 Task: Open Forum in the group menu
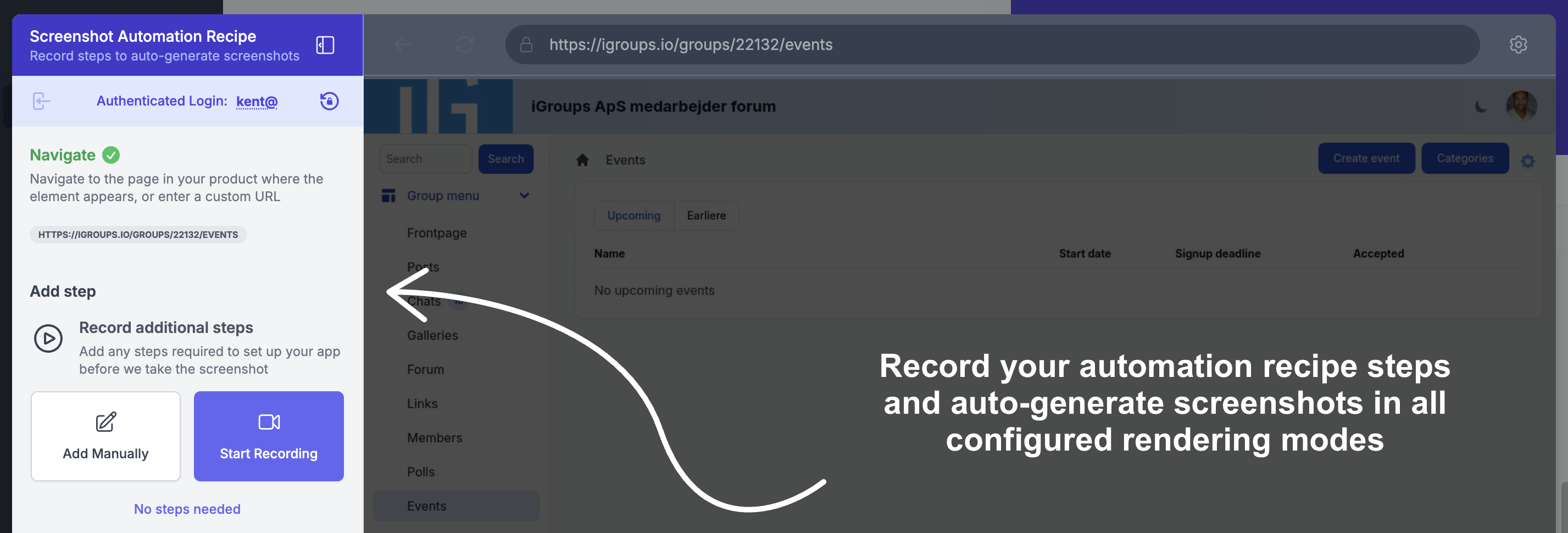[425, 369]
